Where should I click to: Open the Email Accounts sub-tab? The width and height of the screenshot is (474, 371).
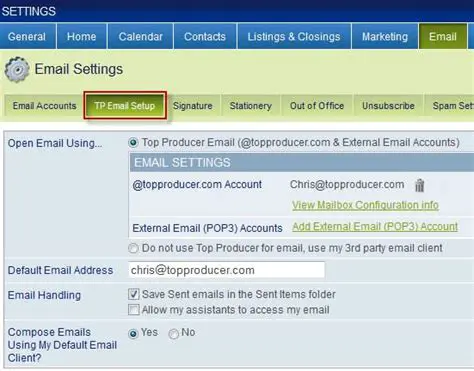click(x=44, y=106)
